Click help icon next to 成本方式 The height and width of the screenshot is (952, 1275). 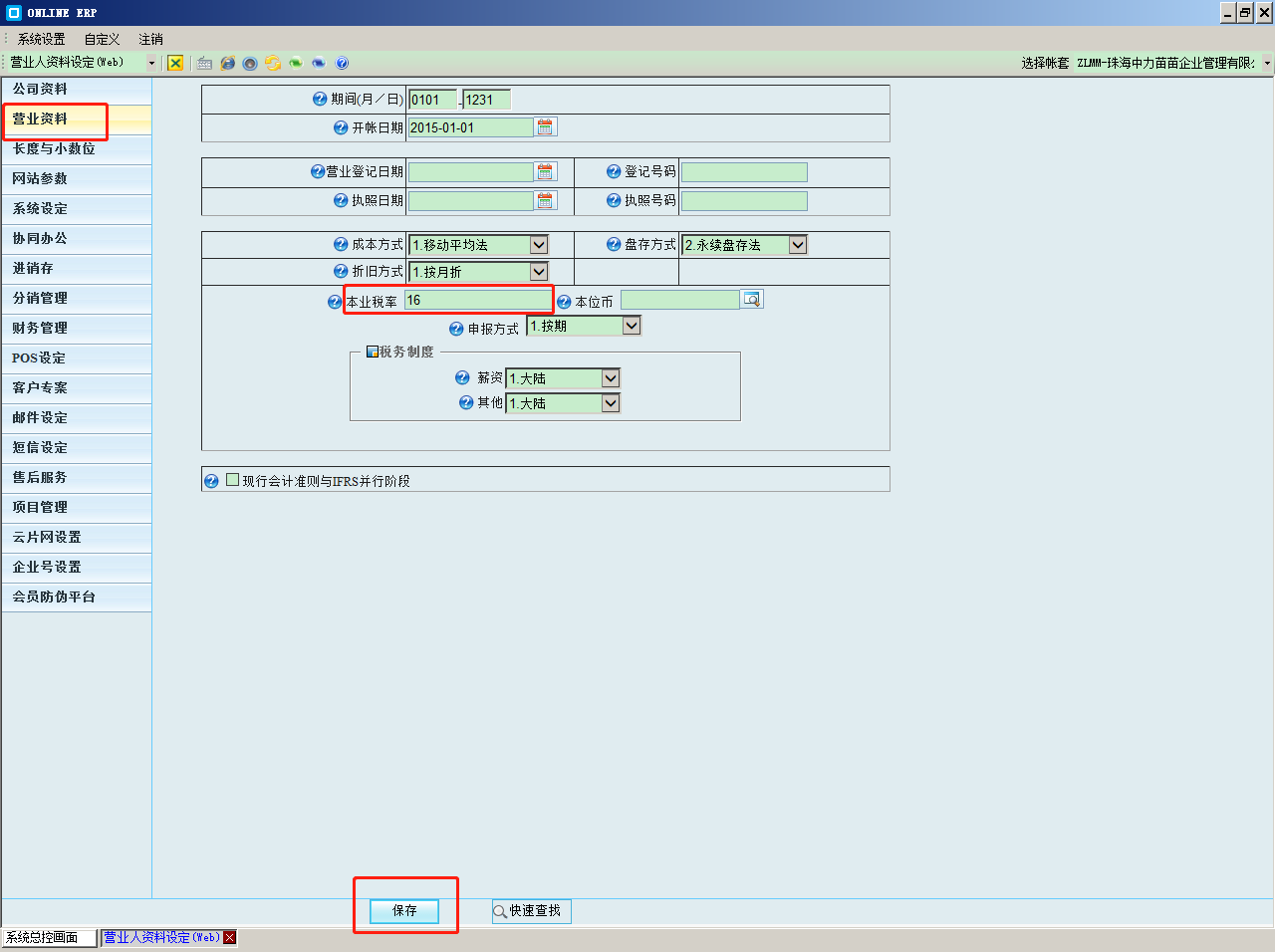(341, 244)
